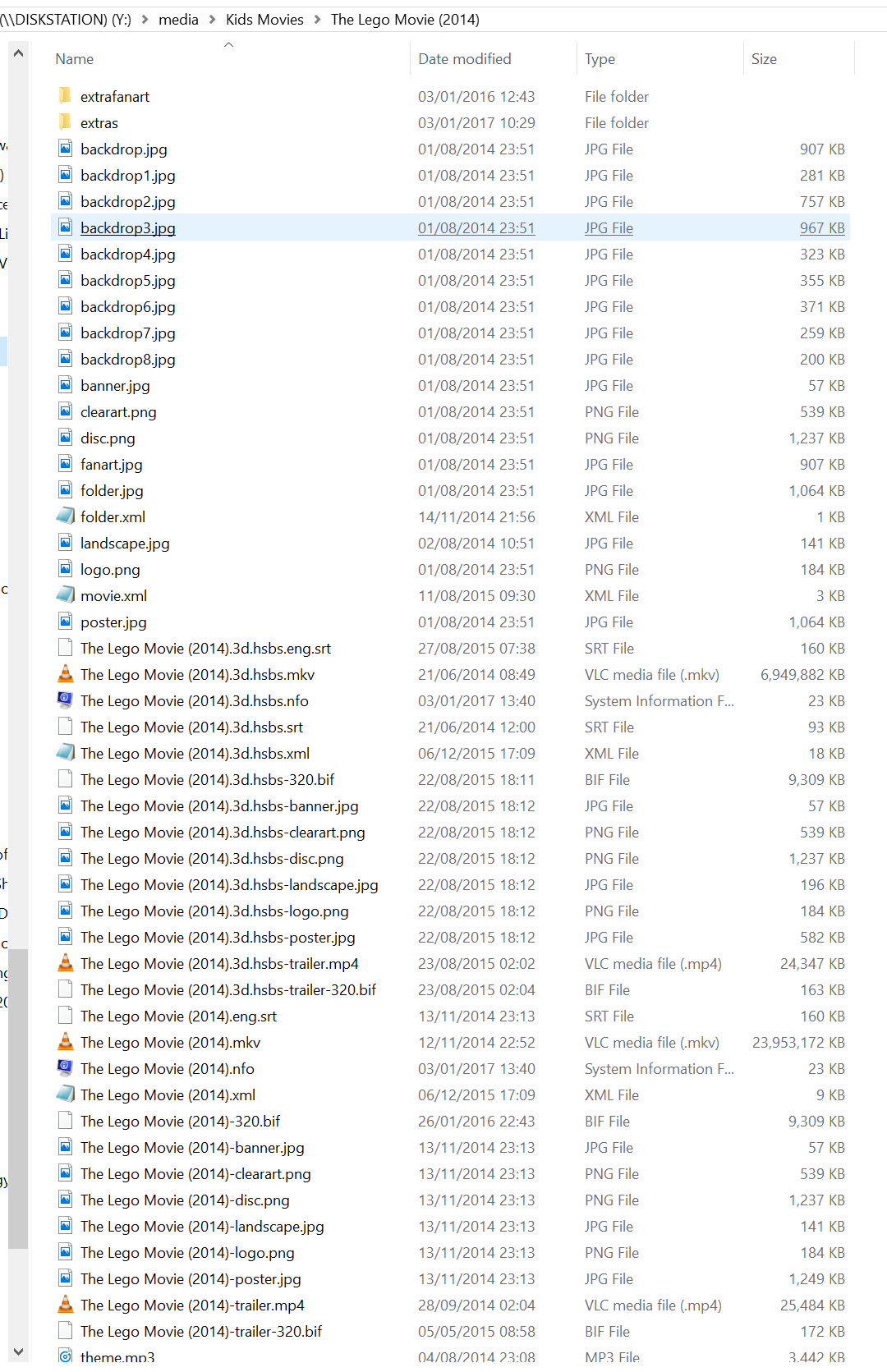Select The Lego Movie (2014).3d.hsbs-logo.png
Screen dimensions: 887x1372
[x=214, y=911]
